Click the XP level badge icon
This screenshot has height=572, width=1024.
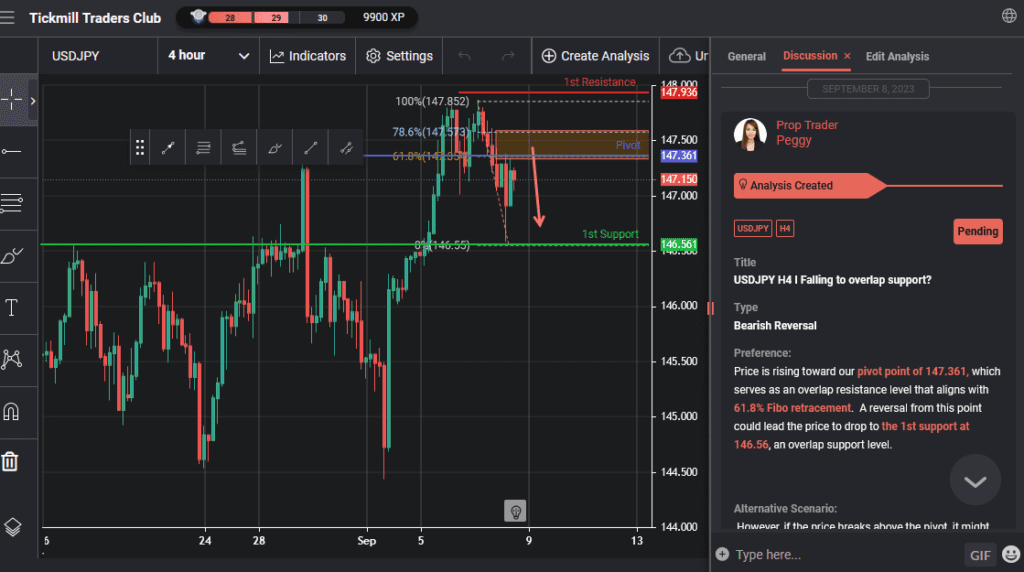click(x=198, y=16)
